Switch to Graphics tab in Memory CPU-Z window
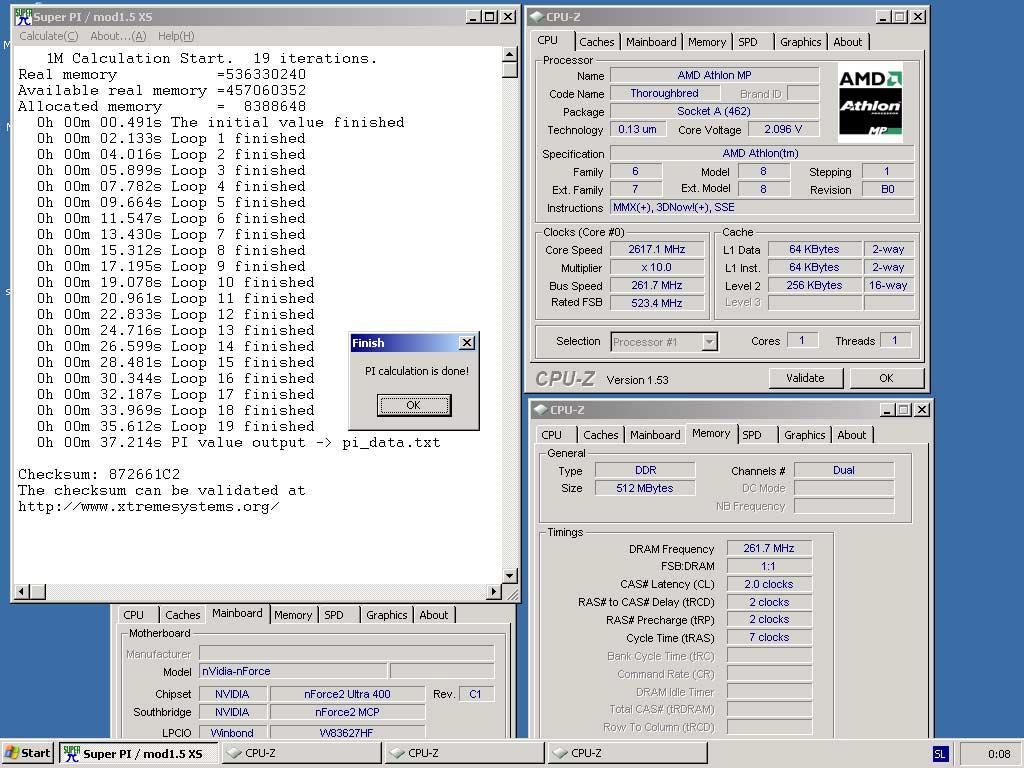This screenshot has width=1024, height=768. [805, 435]
